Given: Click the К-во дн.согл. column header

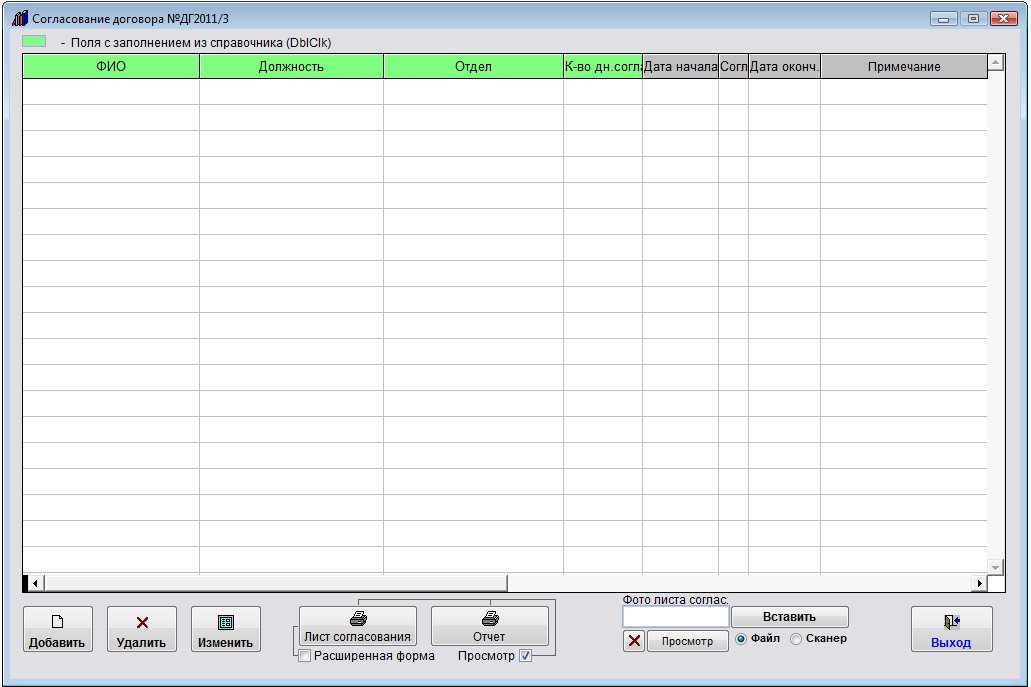Looking at the screenshot, I should tap(603, 66).
